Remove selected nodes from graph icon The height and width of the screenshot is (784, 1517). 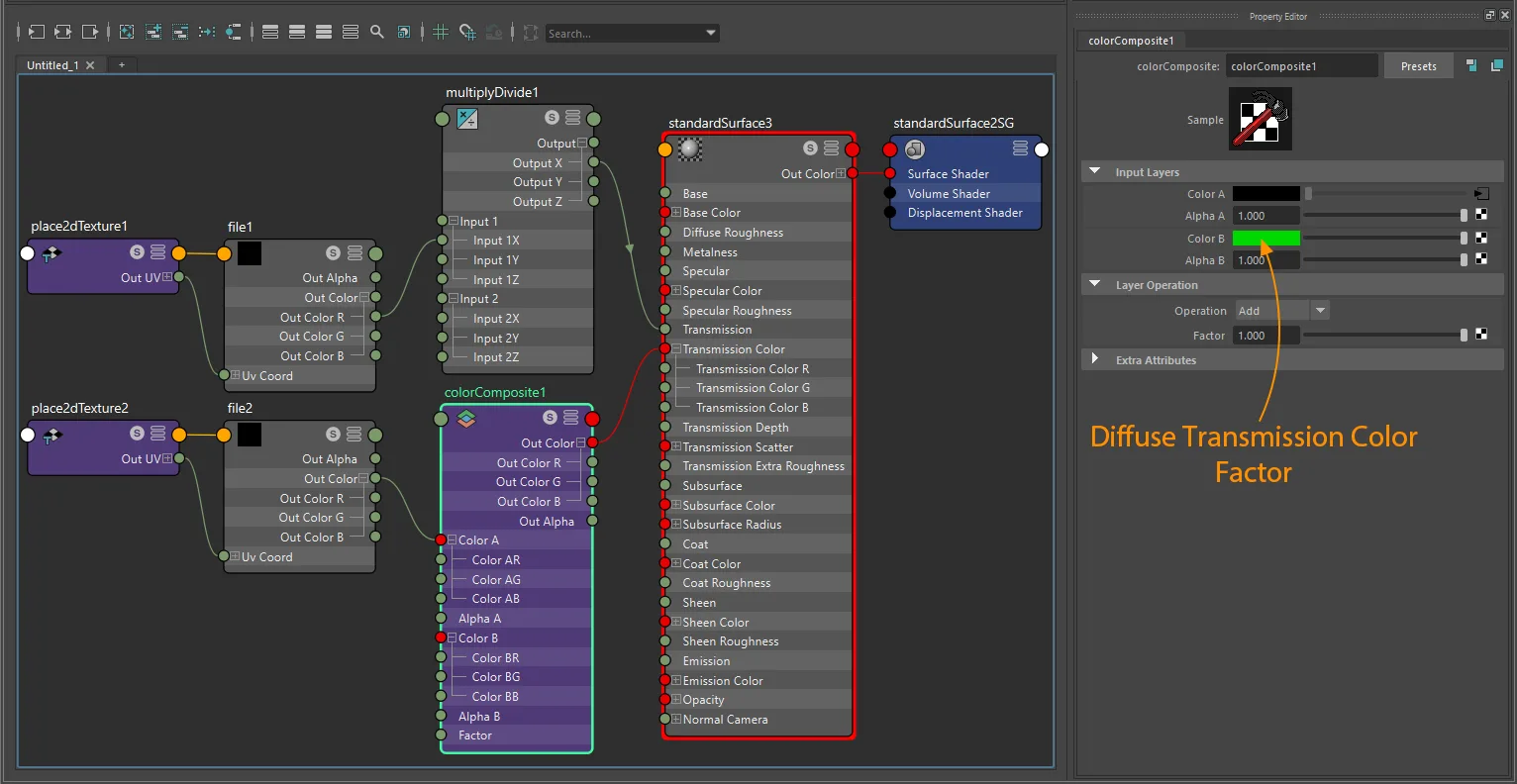pyautogui.click(x=180, y=33)
